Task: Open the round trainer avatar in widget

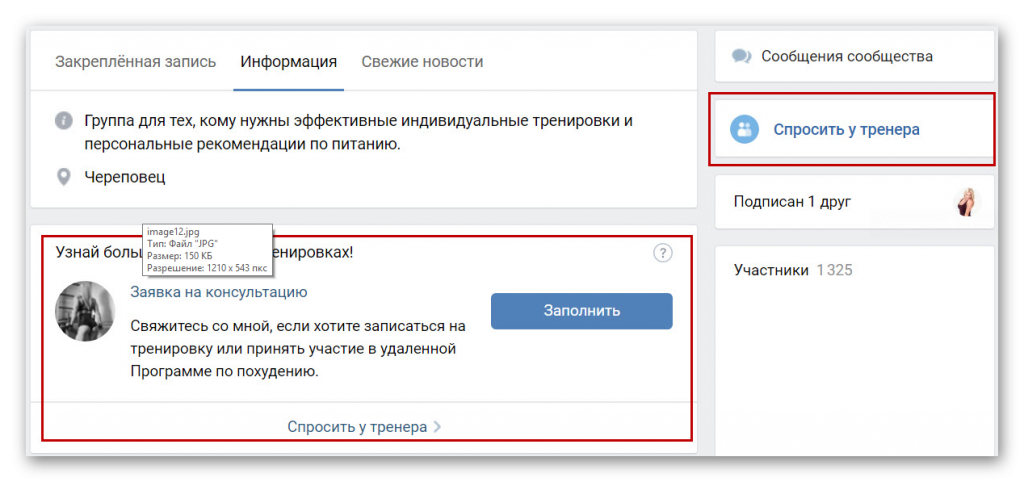Action: (85, 311)
